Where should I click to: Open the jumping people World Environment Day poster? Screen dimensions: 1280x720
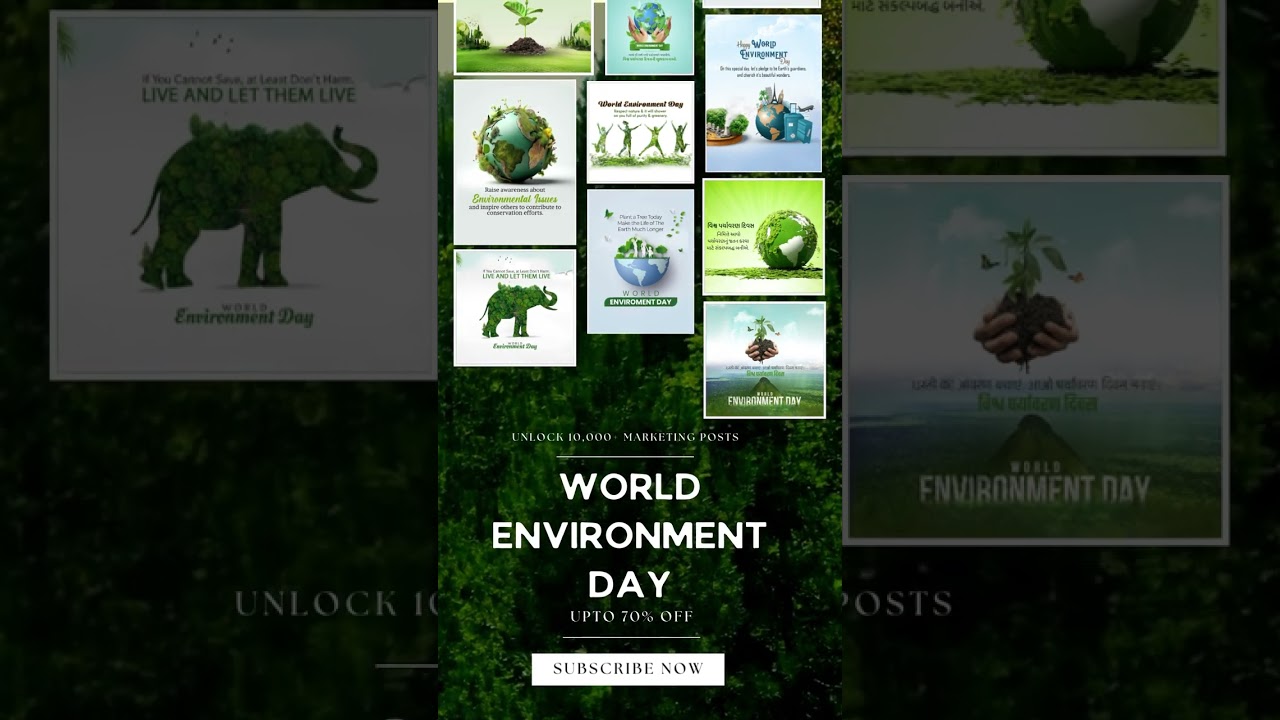click(x=640, y=132)
